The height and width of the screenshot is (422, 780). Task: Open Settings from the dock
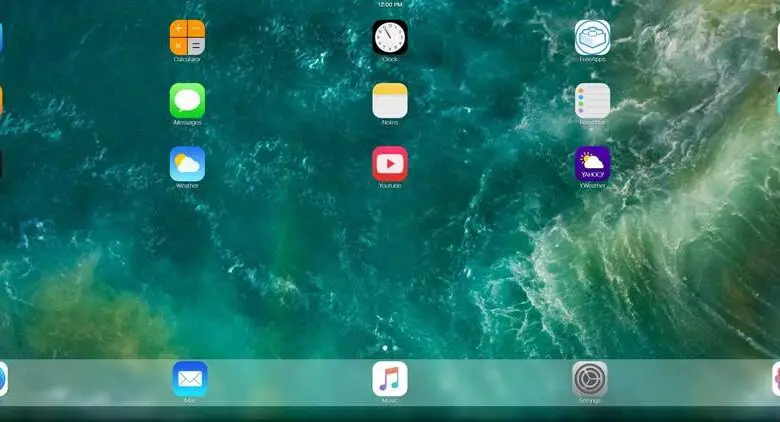coord(589,379)
